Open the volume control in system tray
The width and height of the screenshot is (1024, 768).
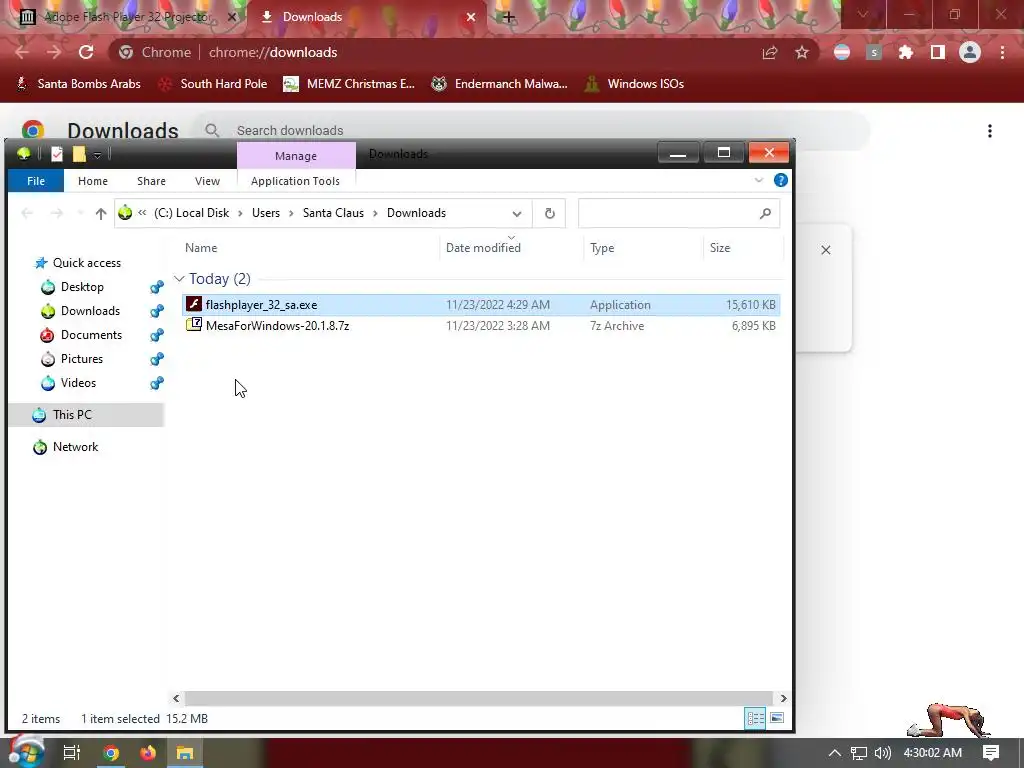point(882,753)
